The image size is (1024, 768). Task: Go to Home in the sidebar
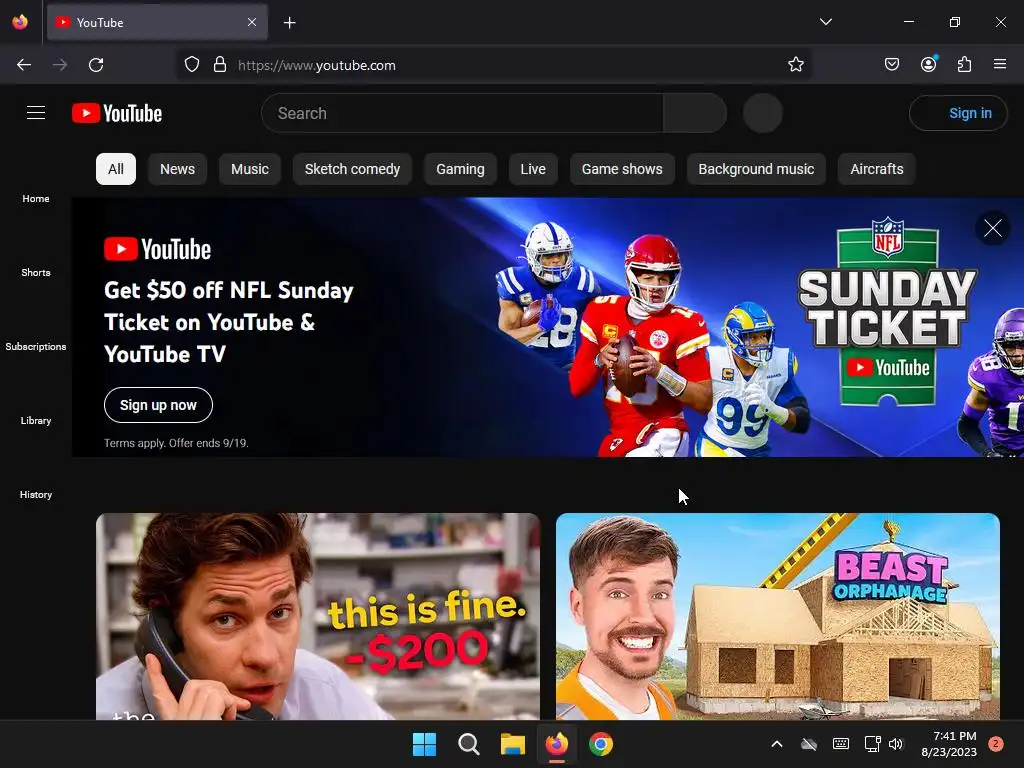click(36, 199)
